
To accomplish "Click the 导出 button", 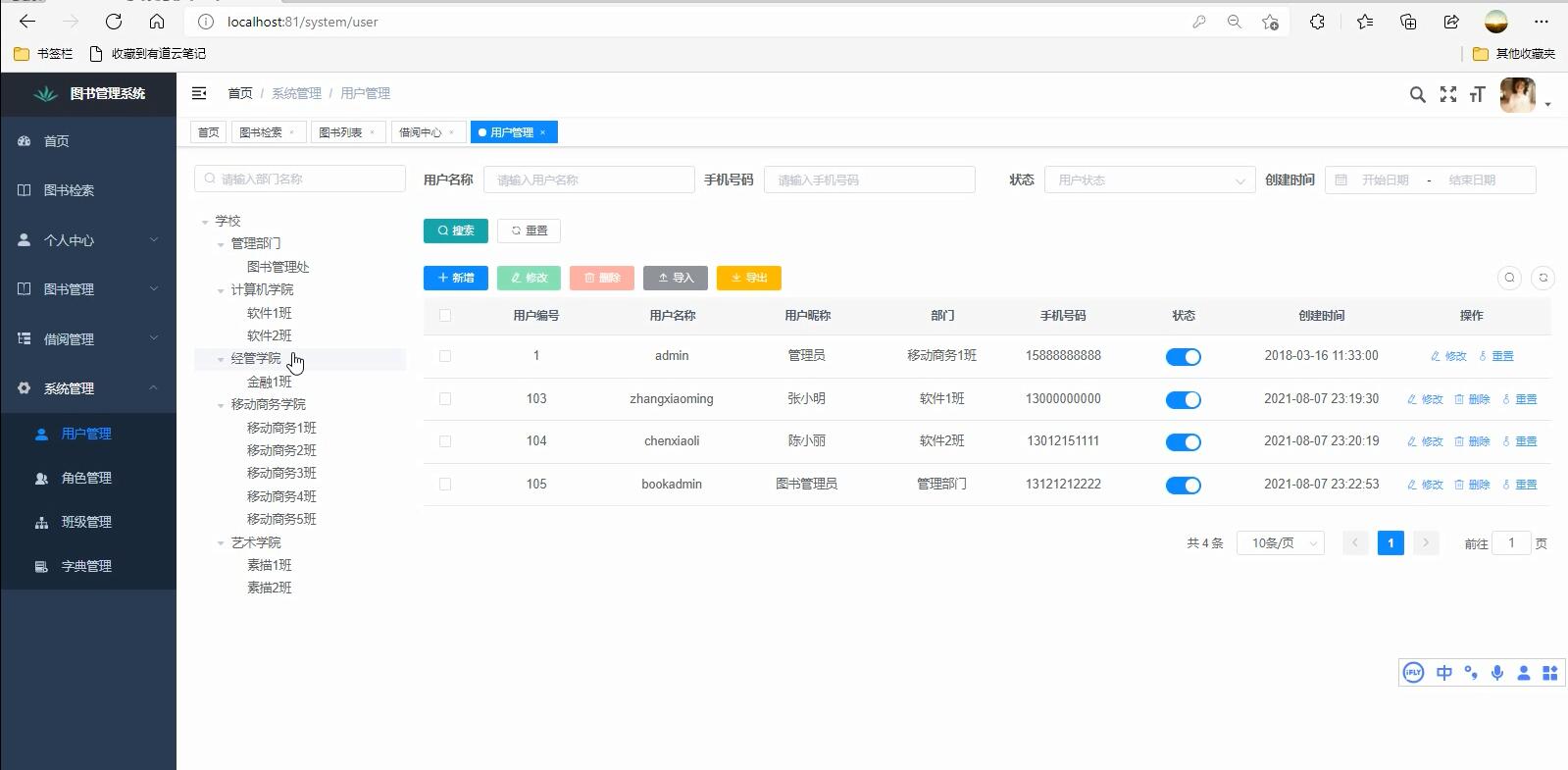I will pos(749,278).
